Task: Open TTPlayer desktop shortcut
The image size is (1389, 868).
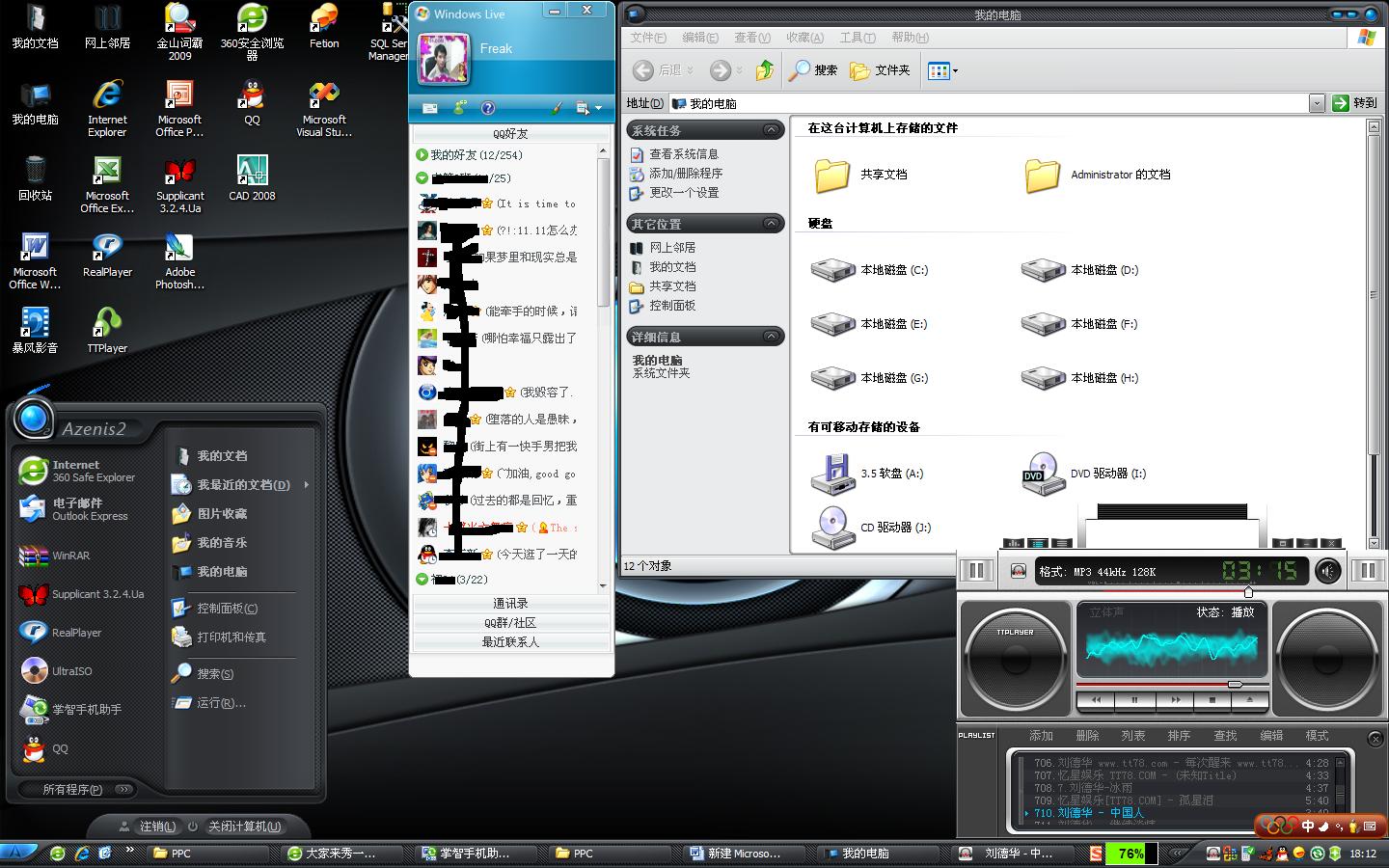Action: [107, 330]
